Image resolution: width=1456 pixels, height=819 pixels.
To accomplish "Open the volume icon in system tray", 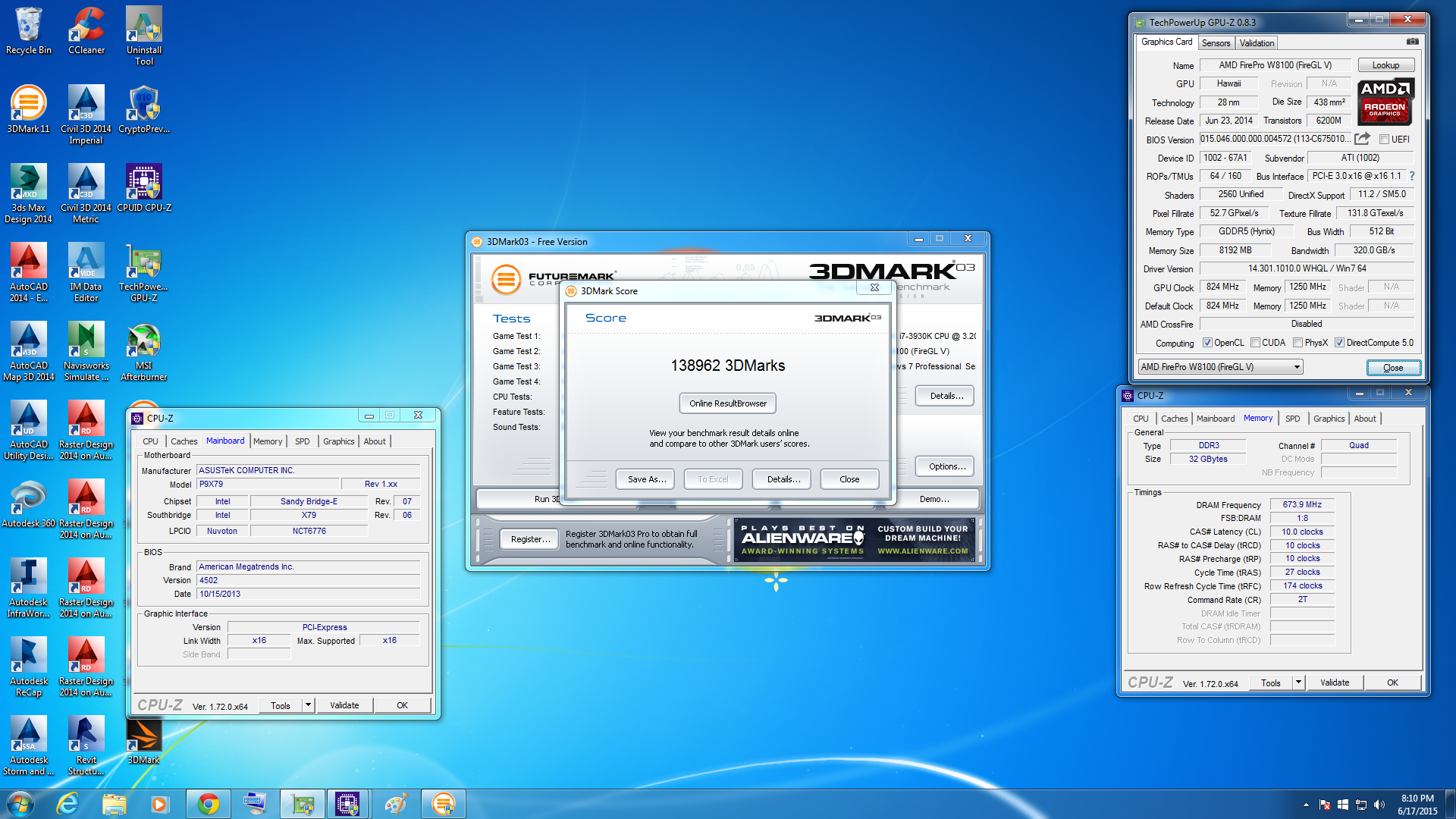I will tap(1379, 805).
